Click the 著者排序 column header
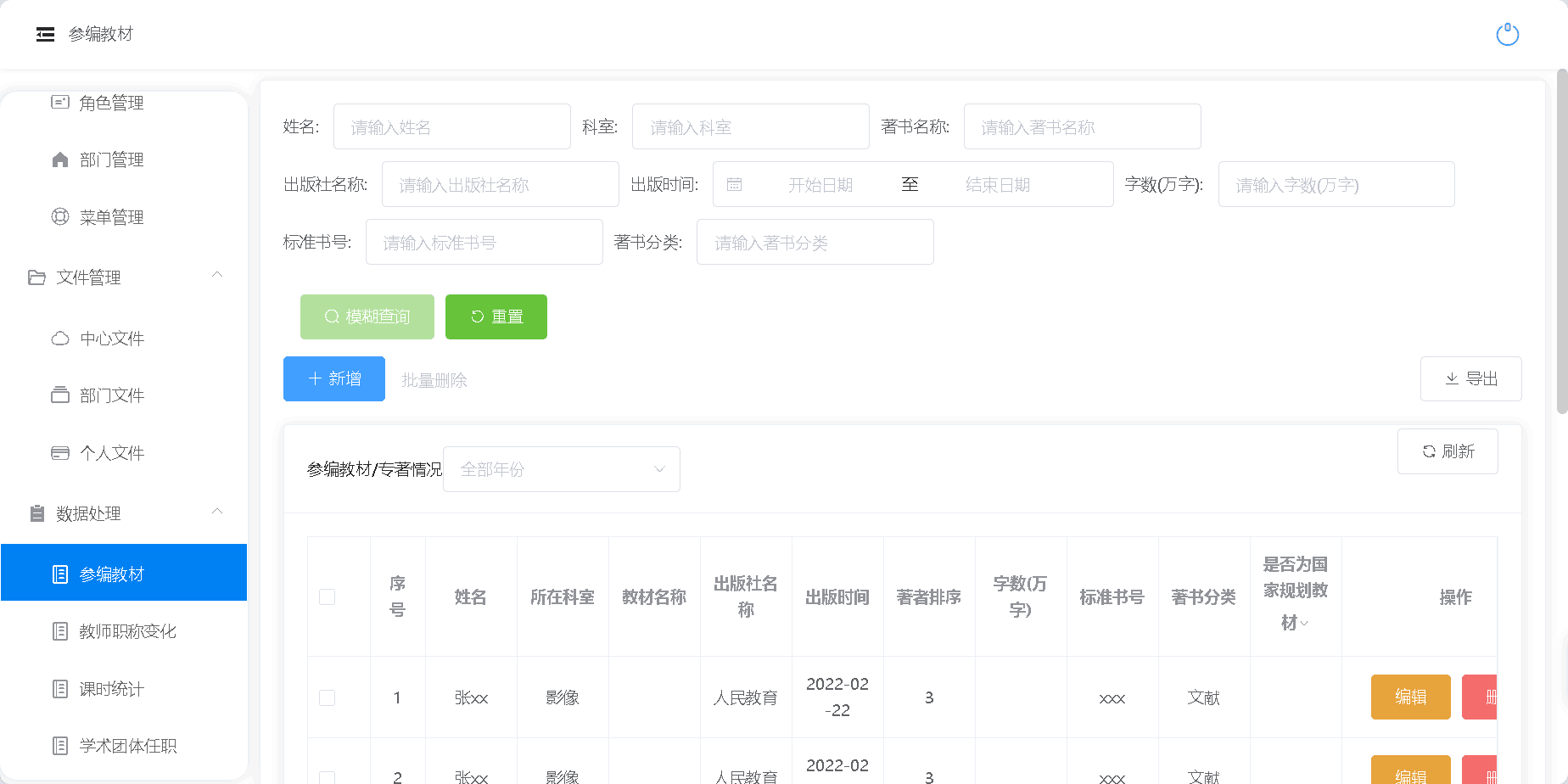 (929, 597)
